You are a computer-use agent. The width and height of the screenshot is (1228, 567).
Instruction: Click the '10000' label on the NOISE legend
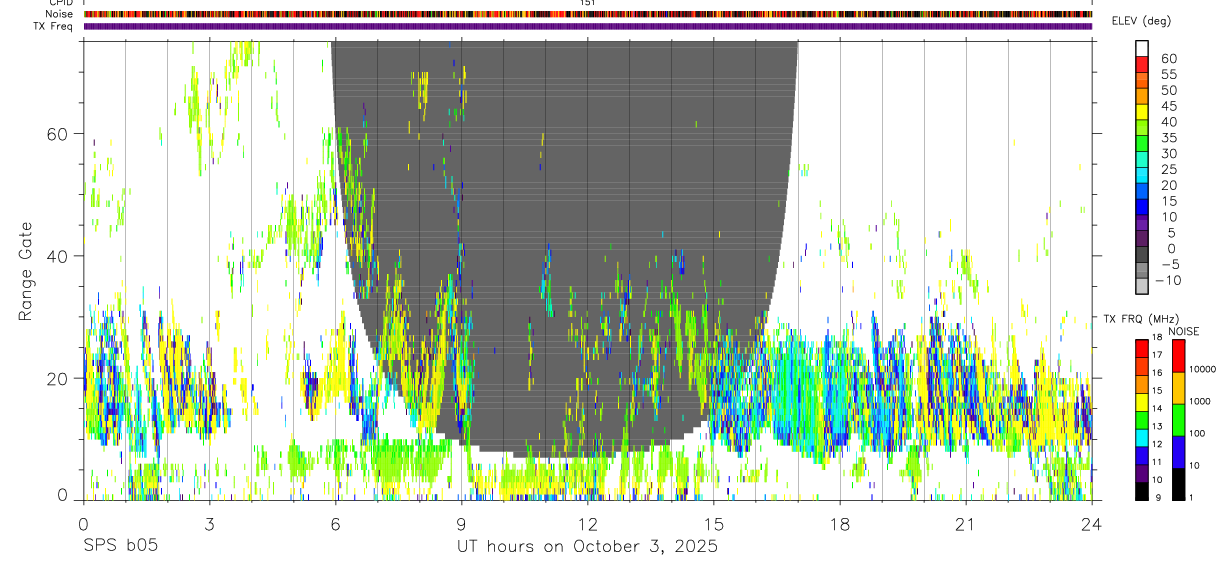point(1204,369)
